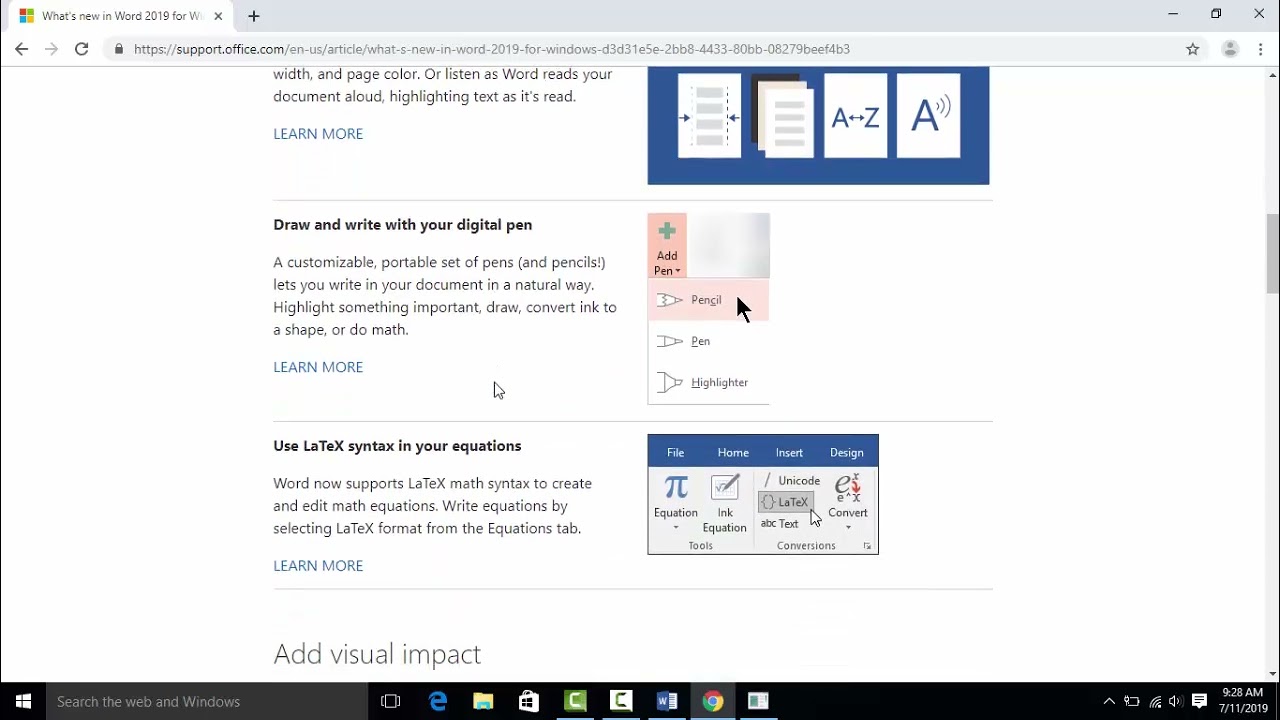Show hidden system tray icons
The image size is (1280, 720).
[1109, 701]
